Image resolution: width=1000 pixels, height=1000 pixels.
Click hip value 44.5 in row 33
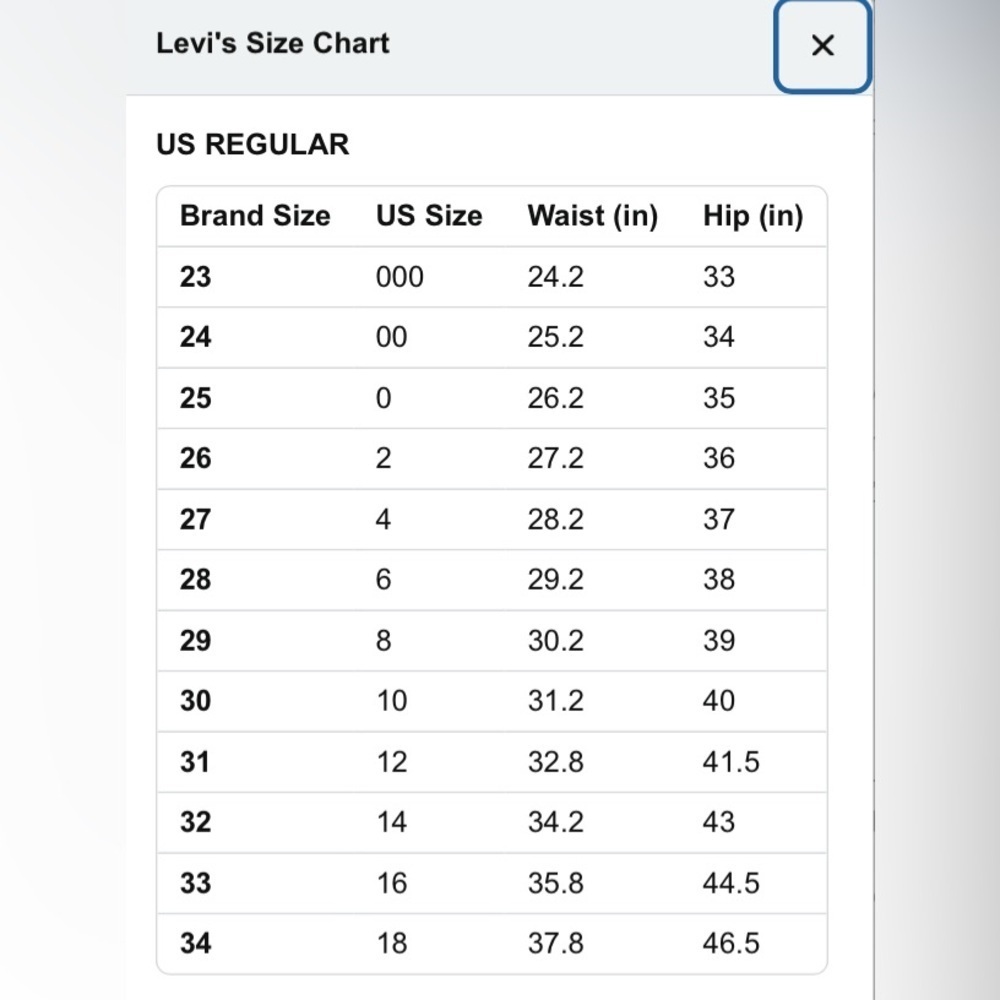731,883
